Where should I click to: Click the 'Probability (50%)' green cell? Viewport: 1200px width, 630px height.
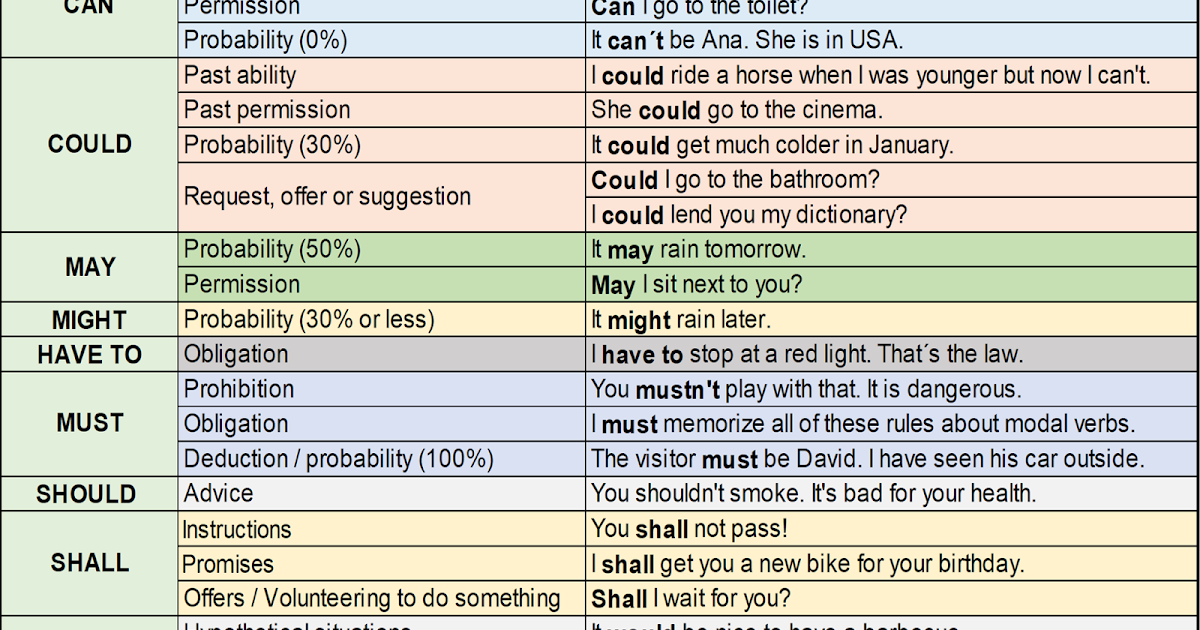coord(381,249)
